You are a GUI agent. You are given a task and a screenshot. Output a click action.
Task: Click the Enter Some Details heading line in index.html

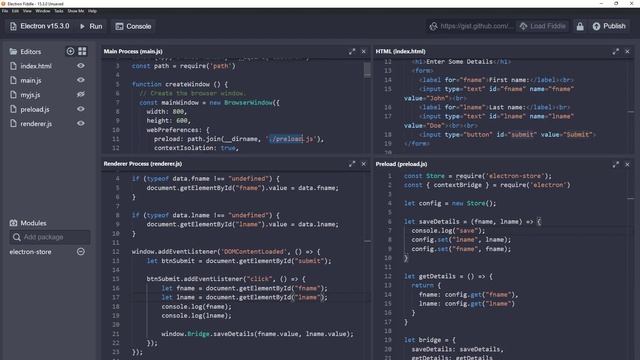pos(461,62)
